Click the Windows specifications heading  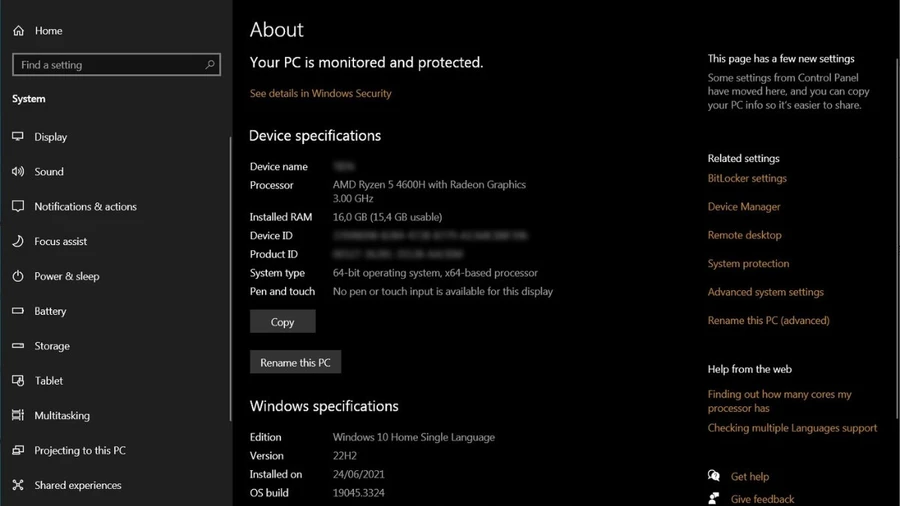pos(324,406)
